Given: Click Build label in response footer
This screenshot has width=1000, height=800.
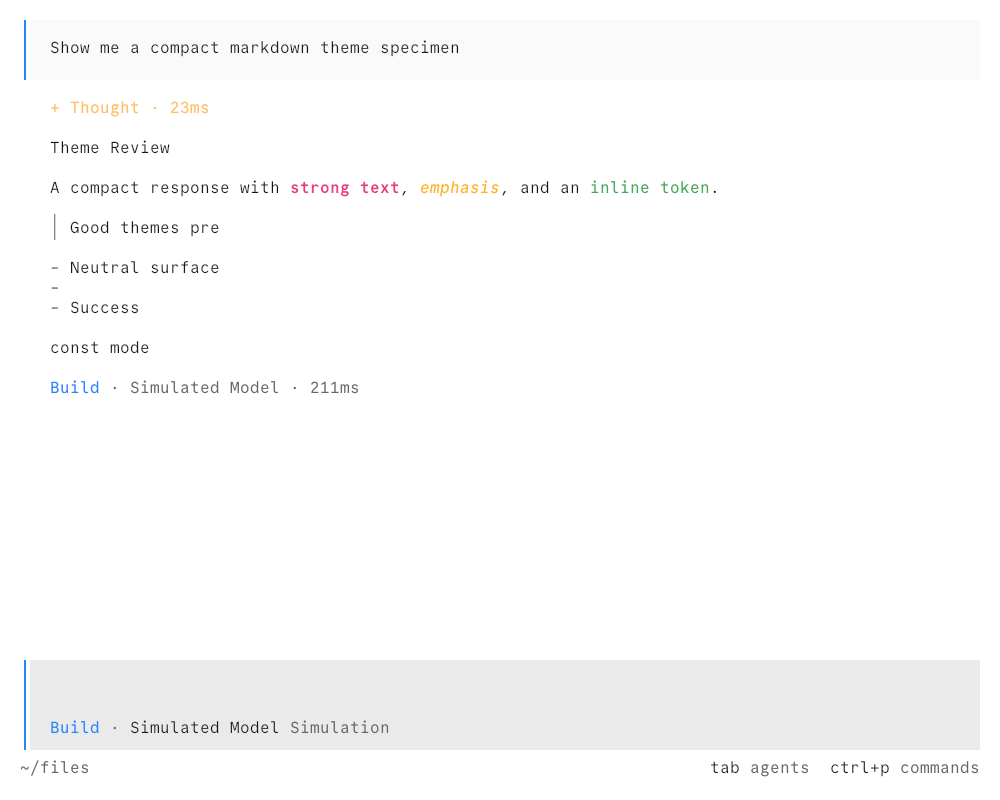Looking at the screenshot, I should point(75,388).
